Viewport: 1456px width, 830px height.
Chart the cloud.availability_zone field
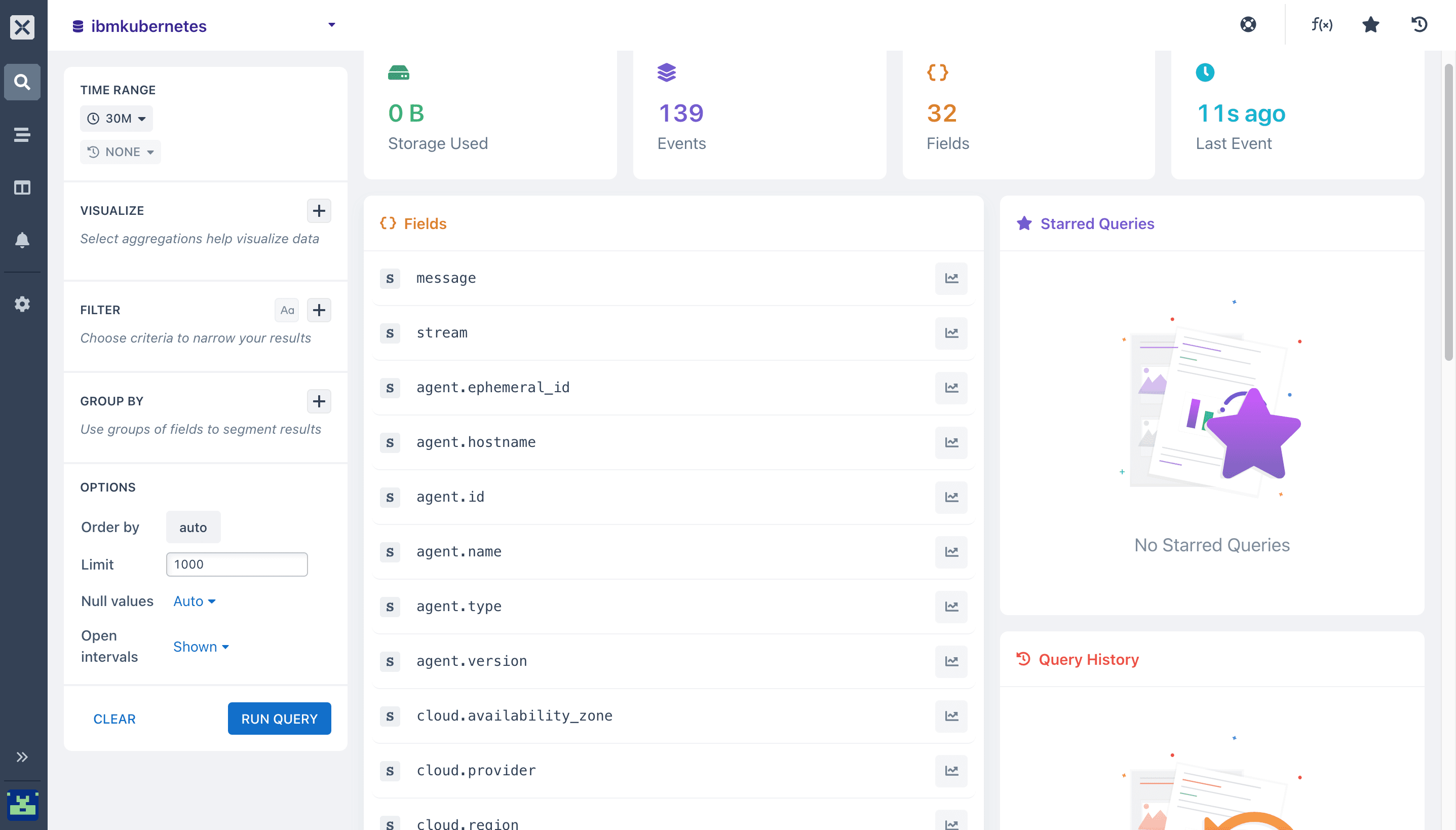pos(951,716)
